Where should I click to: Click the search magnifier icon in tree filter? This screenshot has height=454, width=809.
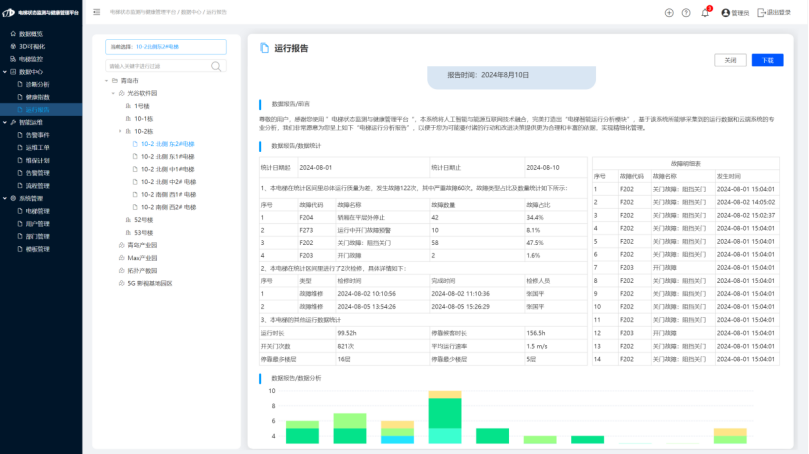pyautogui.click(x=216, y=66)
